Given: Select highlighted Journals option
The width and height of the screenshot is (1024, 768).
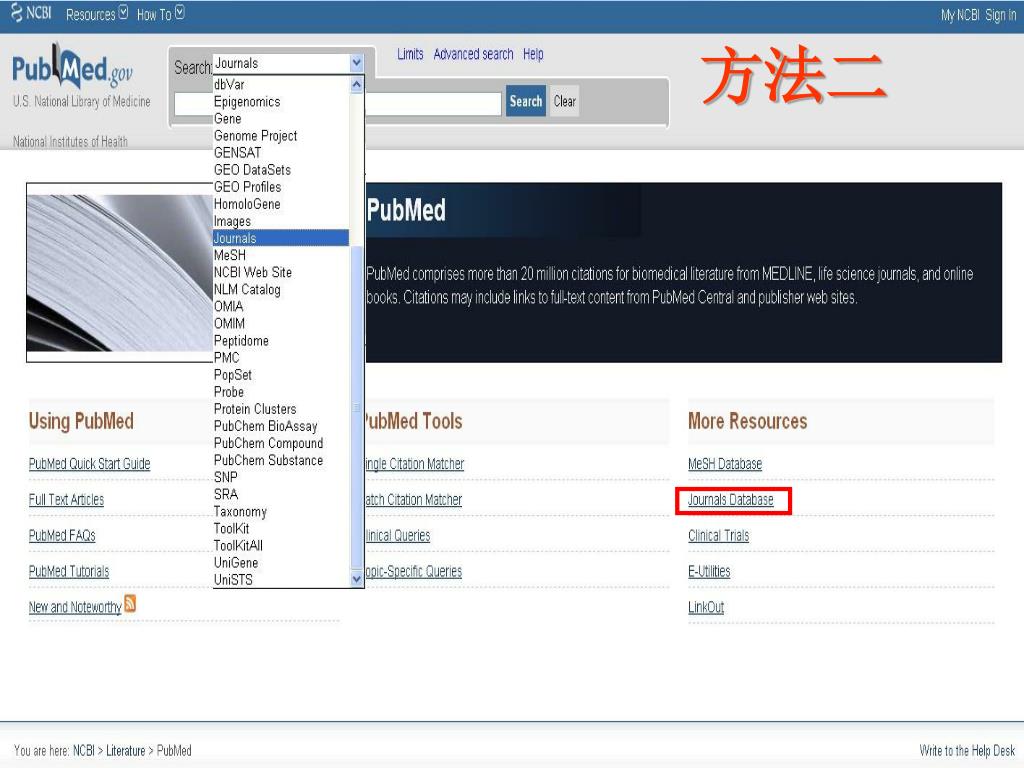Looking at the screenshot, I should (x=281, y=238).
